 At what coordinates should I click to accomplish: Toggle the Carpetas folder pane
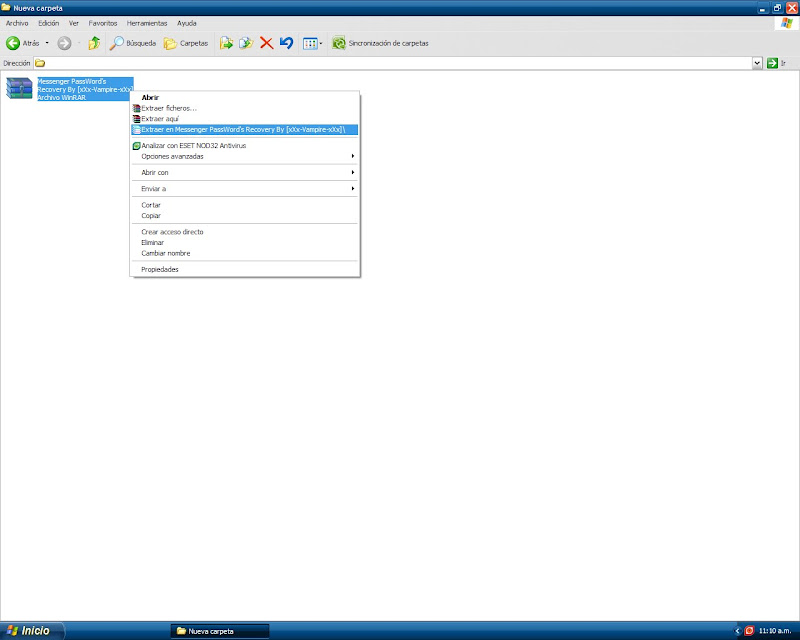click(x=186, y=43)
